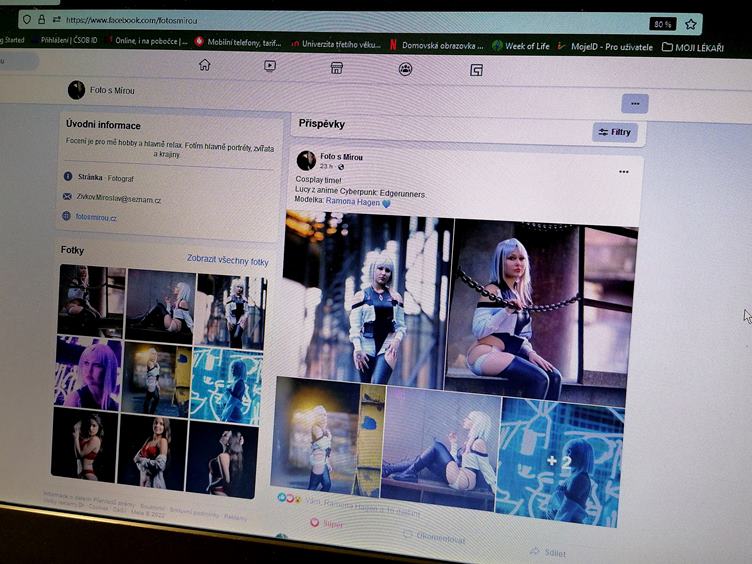Click the Sdílet share button
Screen dimensions: 752x564
click(x=548, y=552)
